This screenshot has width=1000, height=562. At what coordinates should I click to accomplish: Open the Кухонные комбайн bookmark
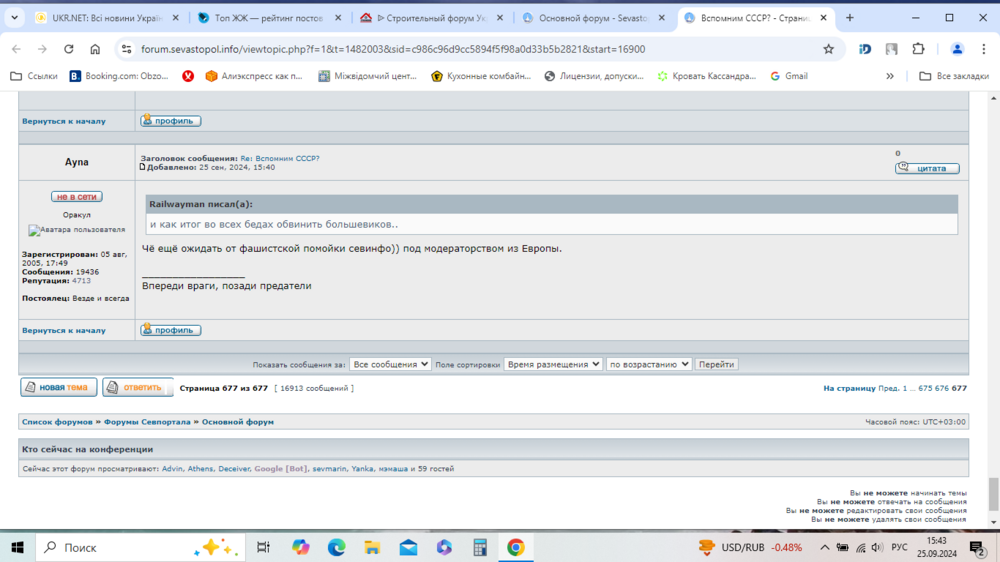pyautogui.click(x=481, y=76)
